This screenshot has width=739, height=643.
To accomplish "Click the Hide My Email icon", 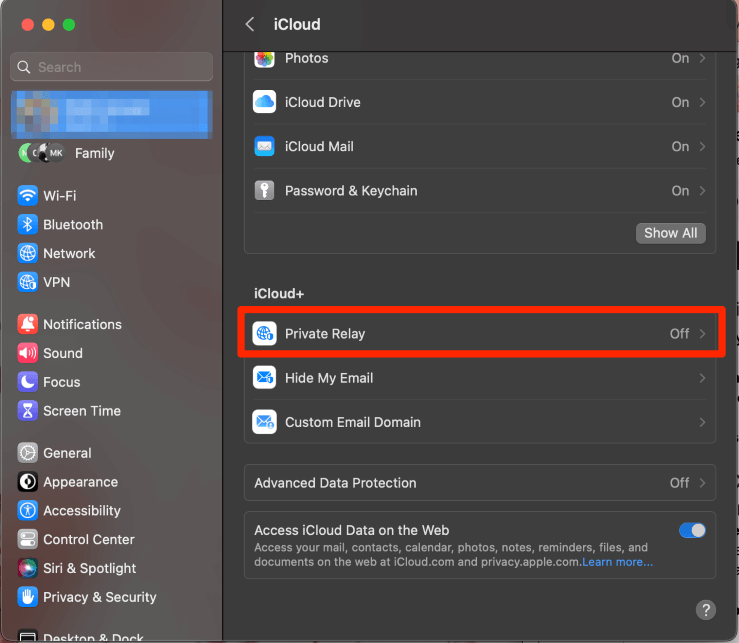I will [264, 378].
